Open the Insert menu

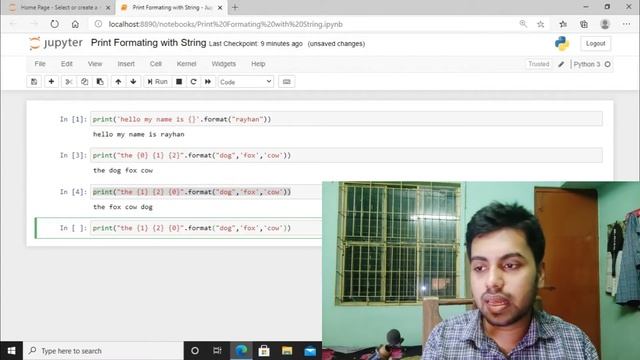(x=126, y=64)
